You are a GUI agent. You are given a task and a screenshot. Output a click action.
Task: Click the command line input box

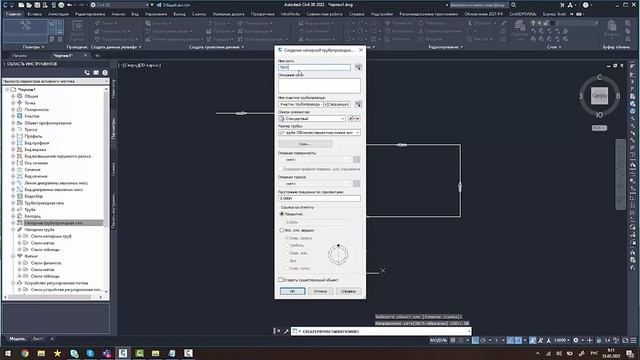pyautogui.click(x=381, y=331)
